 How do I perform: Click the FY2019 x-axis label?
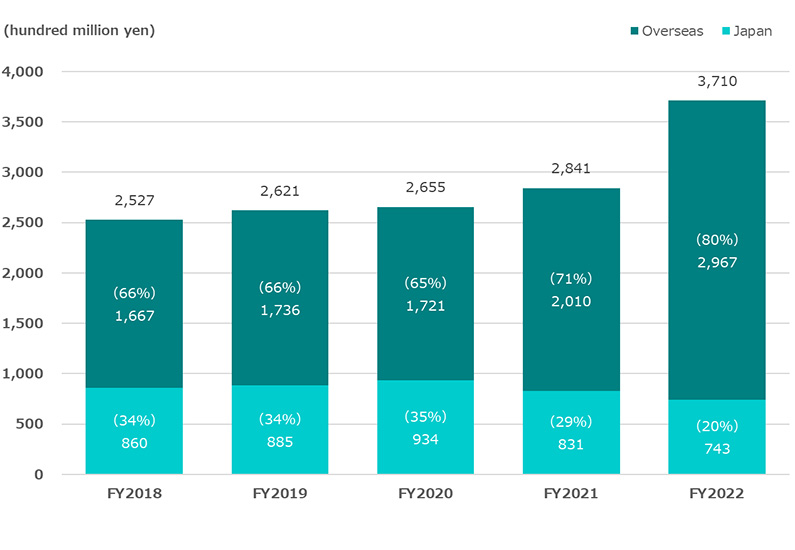coord(281,494)
